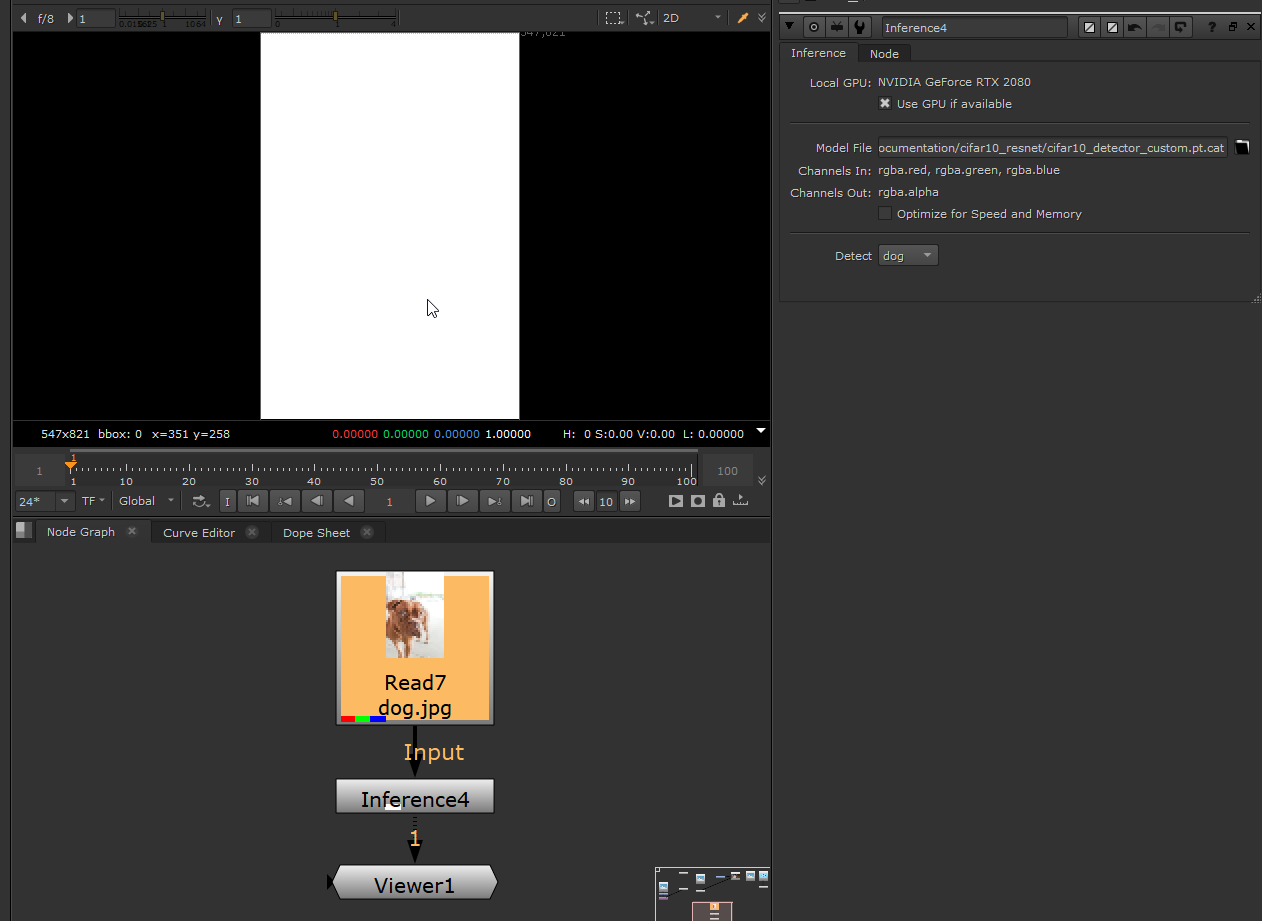Switch to the Node tab in properties
This screenshot has height=921, width=1262.
[884, 53]
